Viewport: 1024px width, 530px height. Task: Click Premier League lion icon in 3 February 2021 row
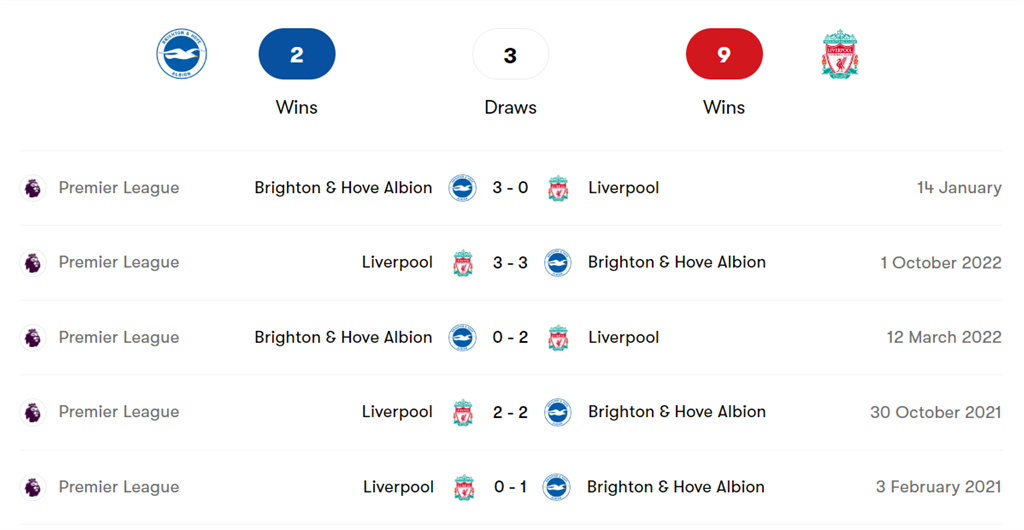(33, 487)
